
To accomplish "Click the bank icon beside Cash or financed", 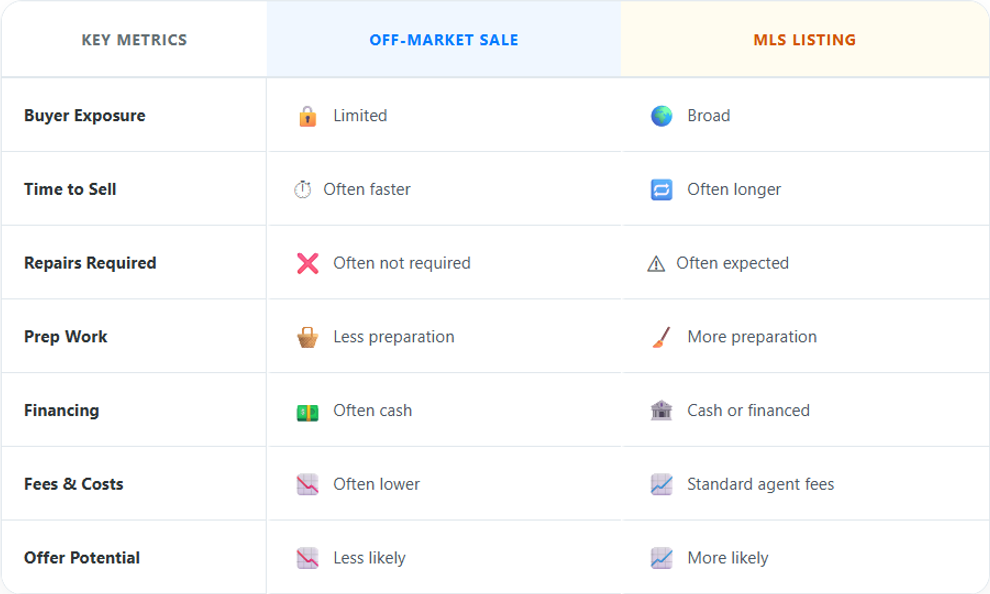I will [661, 411].
